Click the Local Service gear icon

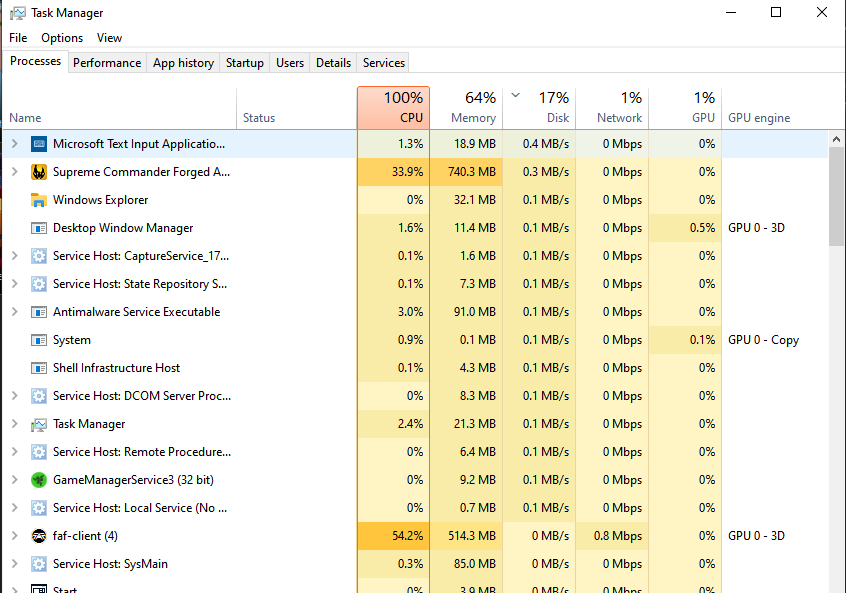coord(39,508)
